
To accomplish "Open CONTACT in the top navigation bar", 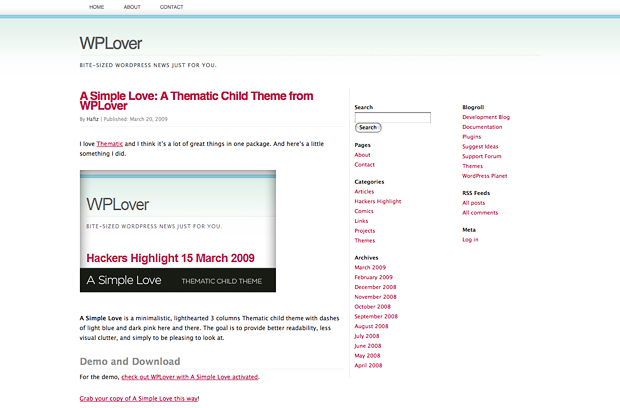I will pos(171,7).
